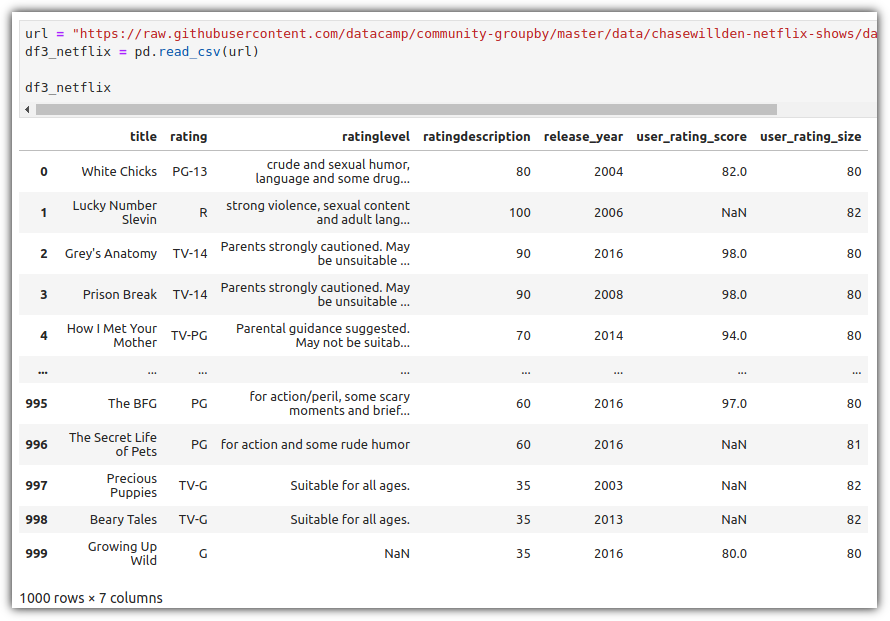Click the release year 2004
Screen dimensions: 890x621
tap(608, 171)
